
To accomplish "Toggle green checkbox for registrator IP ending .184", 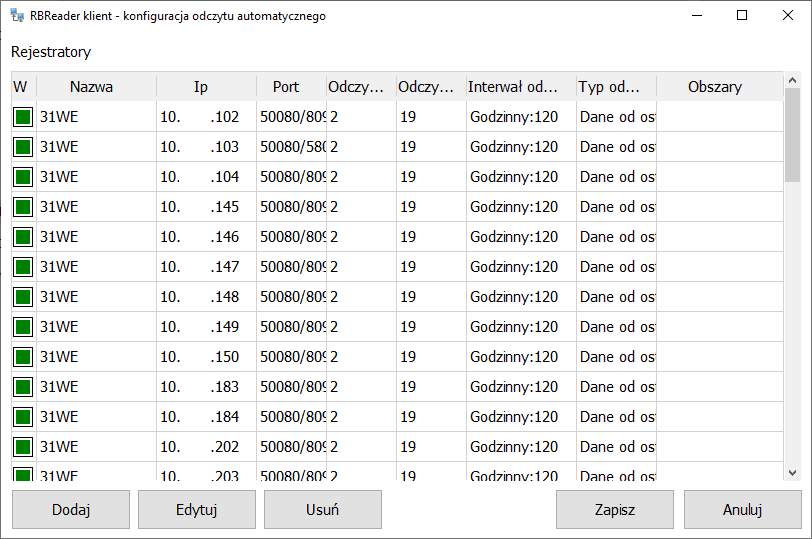I will pos(23,417).
